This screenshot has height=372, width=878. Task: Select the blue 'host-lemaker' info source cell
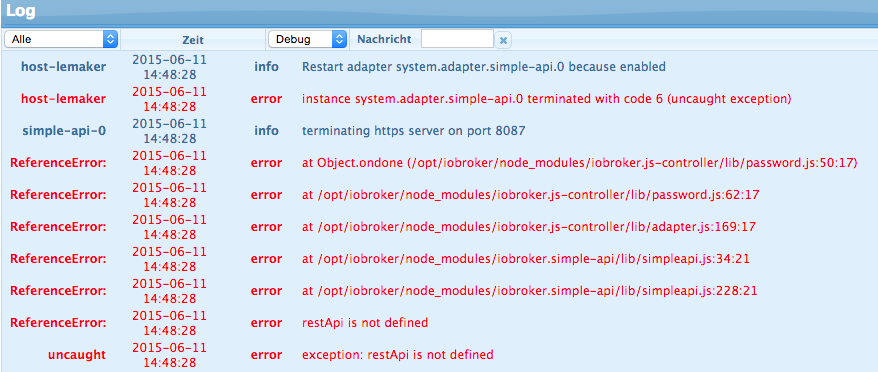tap(63, 67)
